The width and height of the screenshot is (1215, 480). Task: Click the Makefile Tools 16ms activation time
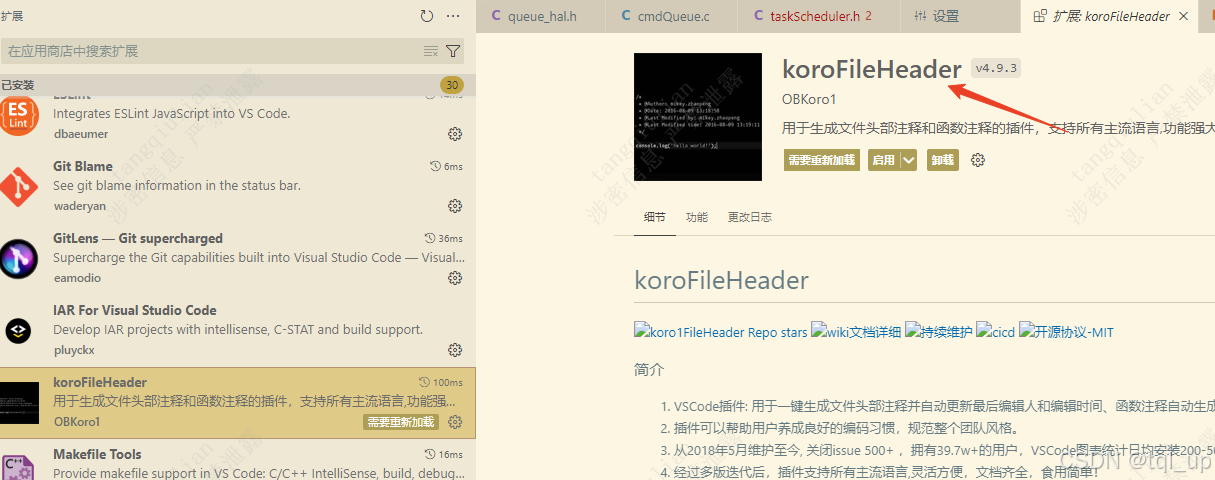click(443, 454)
